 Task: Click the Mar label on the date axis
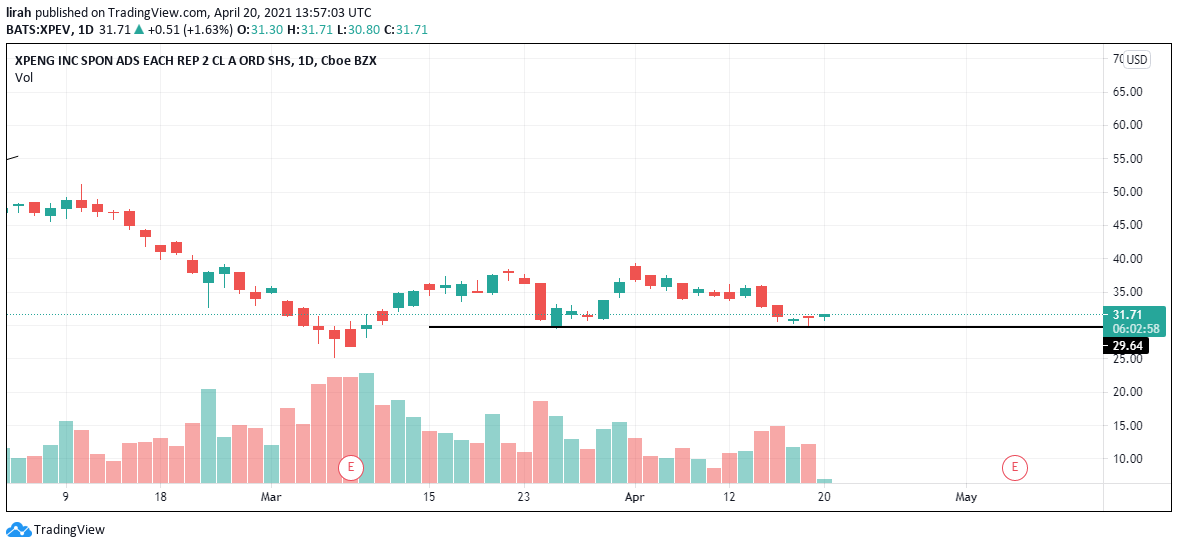pos(271,497)
